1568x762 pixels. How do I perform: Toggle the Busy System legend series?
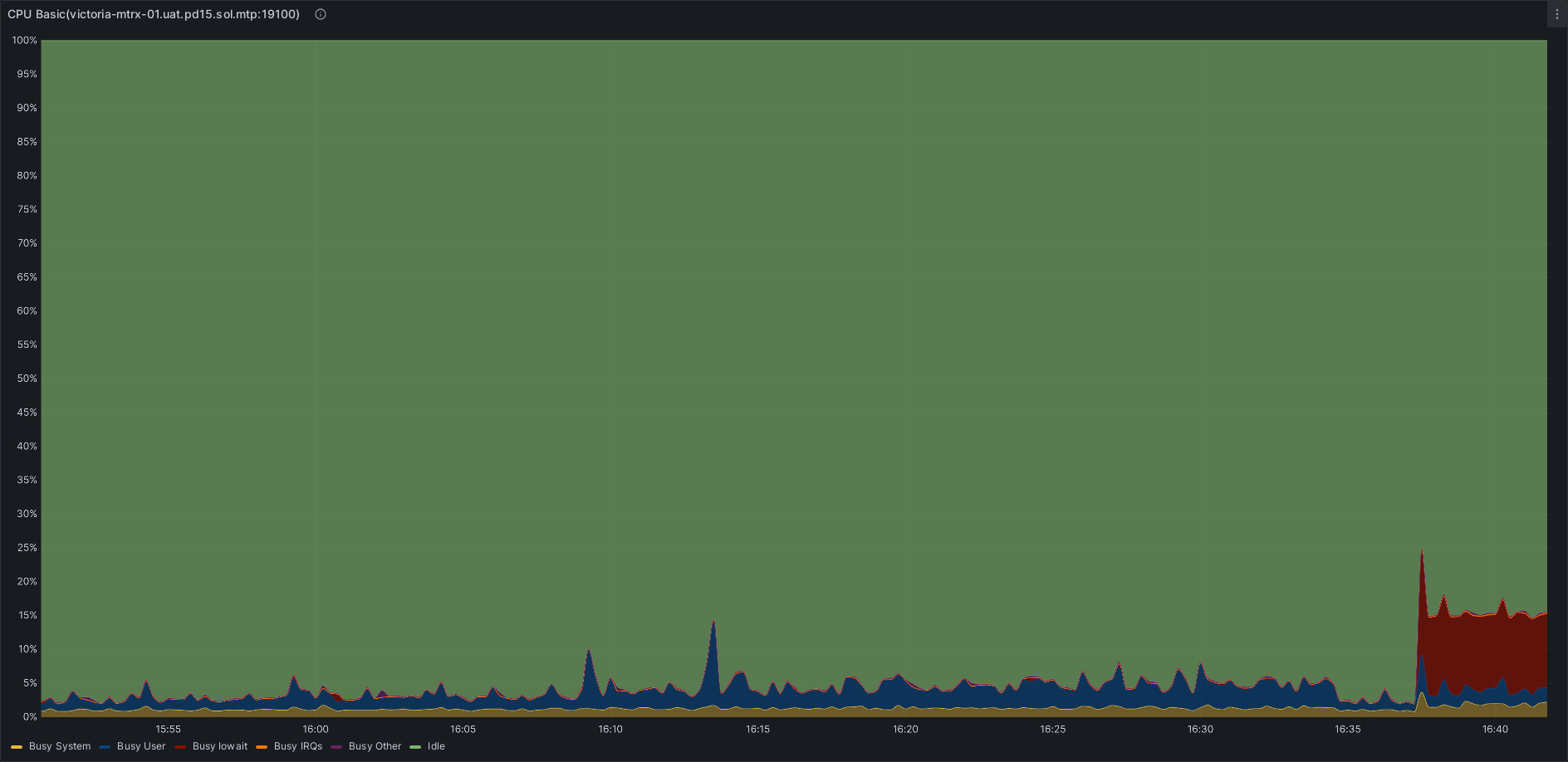click(x=60, y=746)
